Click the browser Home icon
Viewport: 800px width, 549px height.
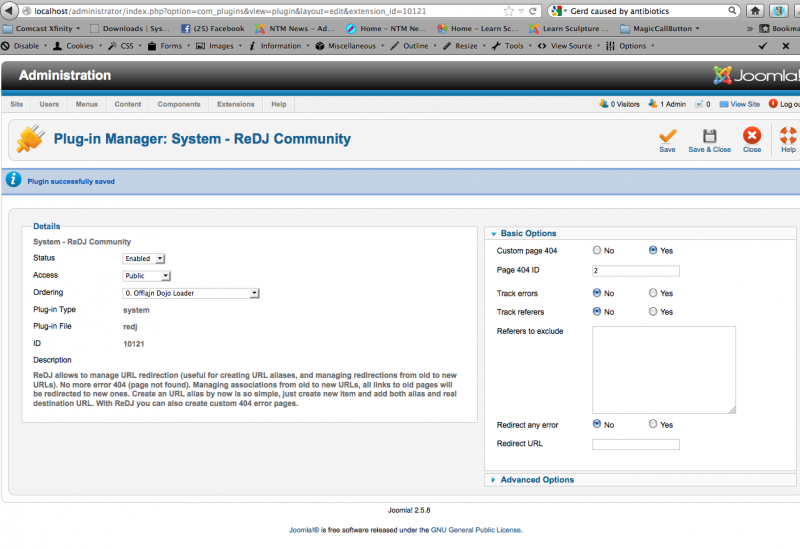(755, 11)
